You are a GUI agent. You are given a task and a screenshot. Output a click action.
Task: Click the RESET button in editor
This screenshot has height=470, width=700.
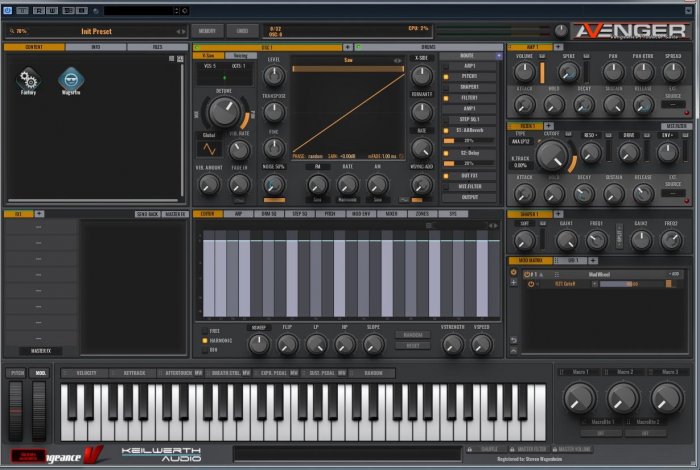(x=412, y=345)
